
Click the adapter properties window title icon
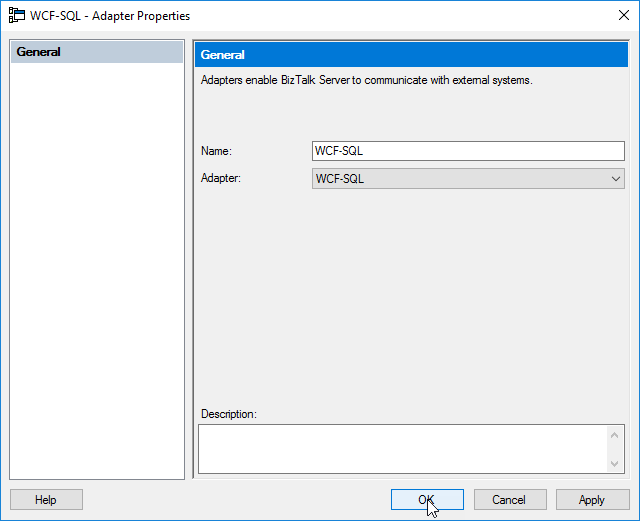point(17,16)
